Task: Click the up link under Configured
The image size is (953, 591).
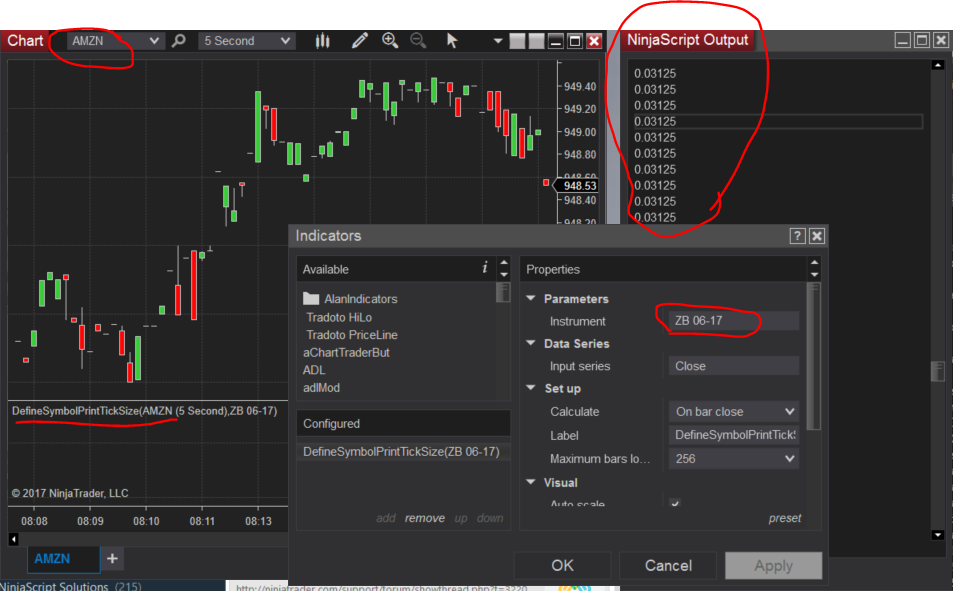Action: [x=461, y=518]
